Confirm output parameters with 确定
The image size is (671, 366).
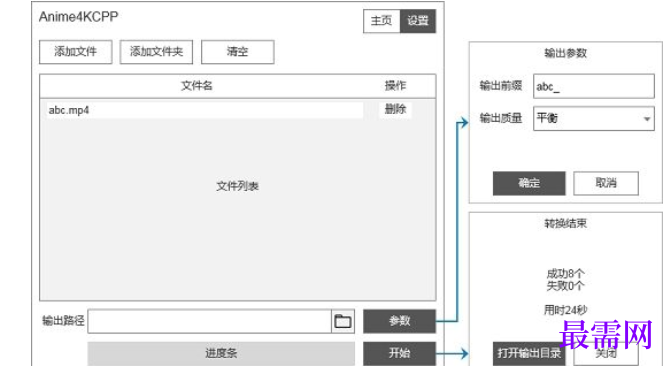pos(529,183)
